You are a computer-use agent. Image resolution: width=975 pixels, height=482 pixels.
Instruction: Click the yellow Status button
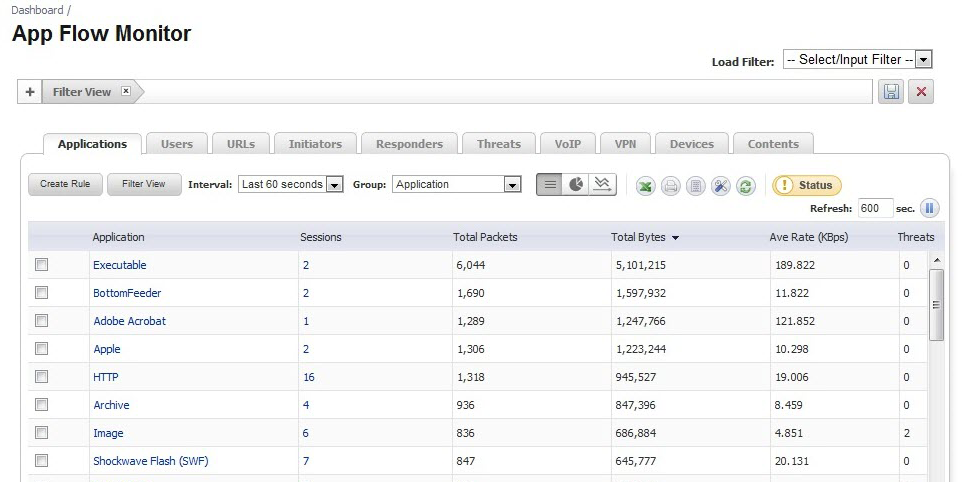coord(806,185)
